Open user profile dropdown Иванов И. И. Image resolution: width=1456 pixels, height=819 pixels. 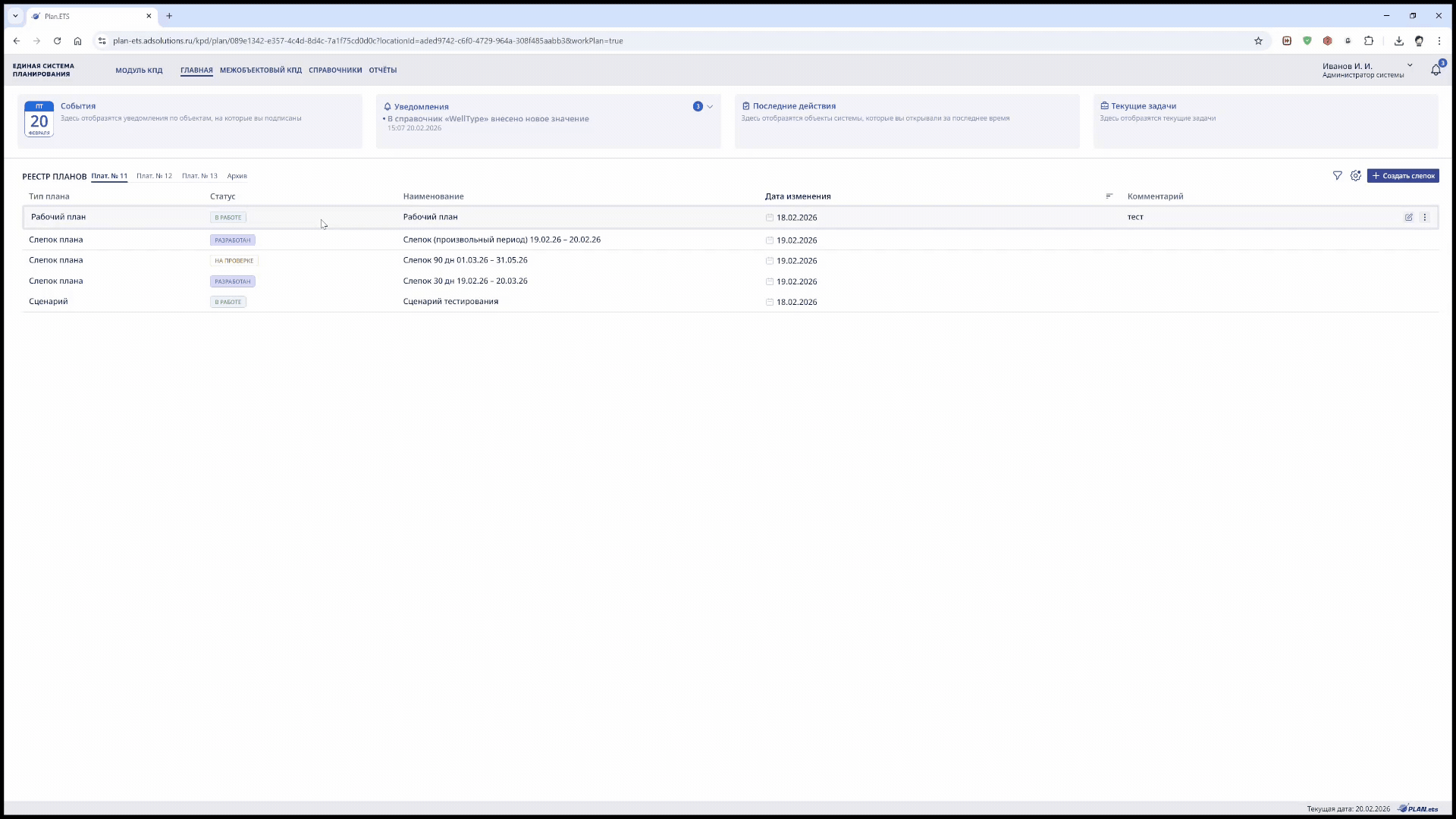[1410, 66]
